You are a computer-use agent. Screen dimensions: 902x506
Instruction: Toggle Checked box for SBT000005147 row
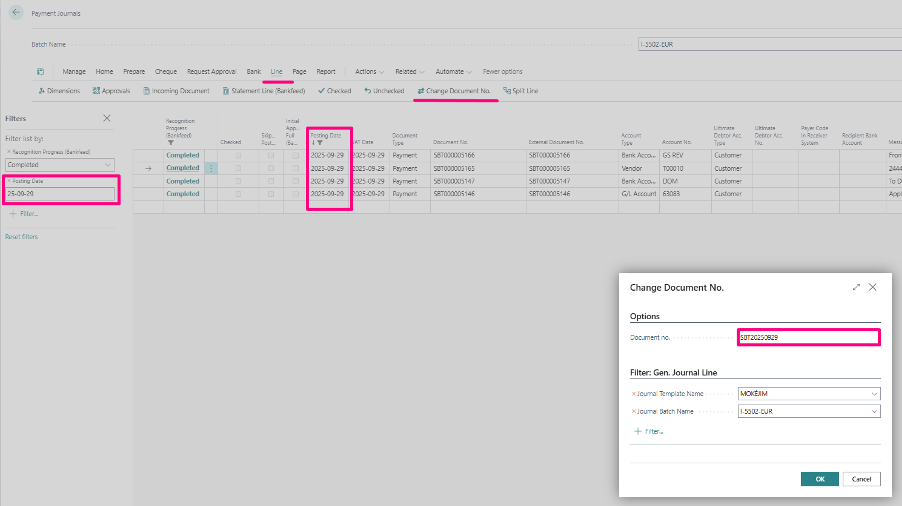(238, 181)
